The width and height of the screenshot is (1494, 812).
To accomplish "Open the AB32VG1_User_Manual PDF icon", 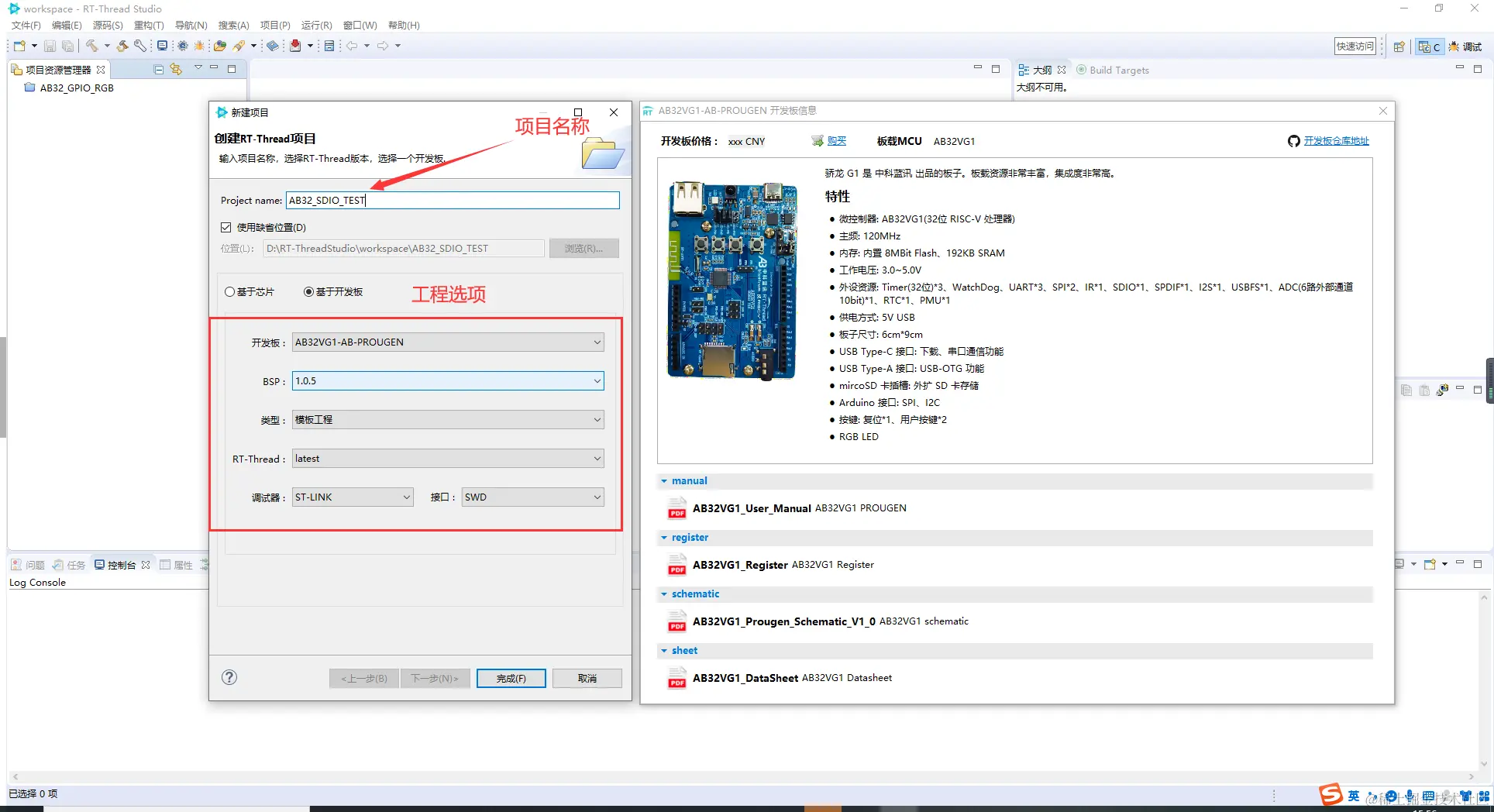I will (x=676, y=508).
